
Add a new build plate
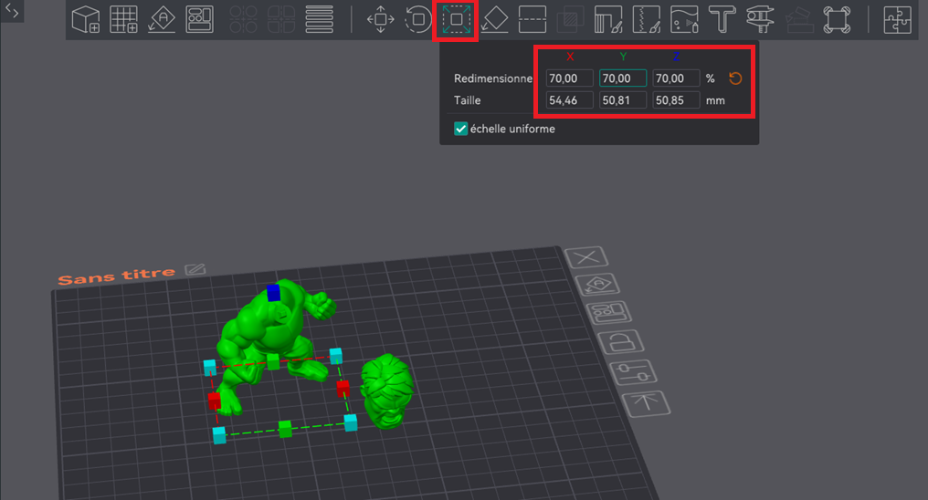124,20
